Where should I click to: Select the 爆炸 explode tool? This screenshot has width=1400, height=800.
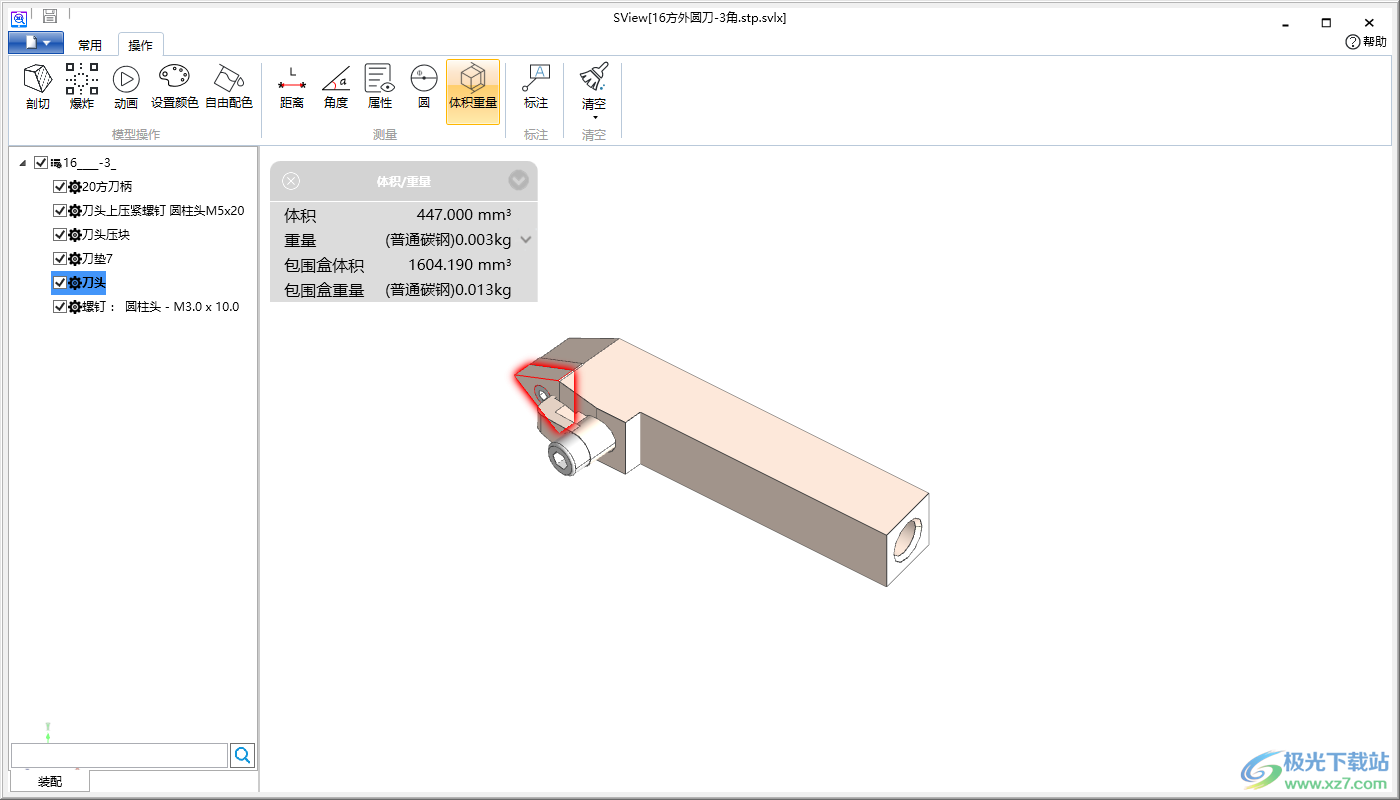click(82, 86)
